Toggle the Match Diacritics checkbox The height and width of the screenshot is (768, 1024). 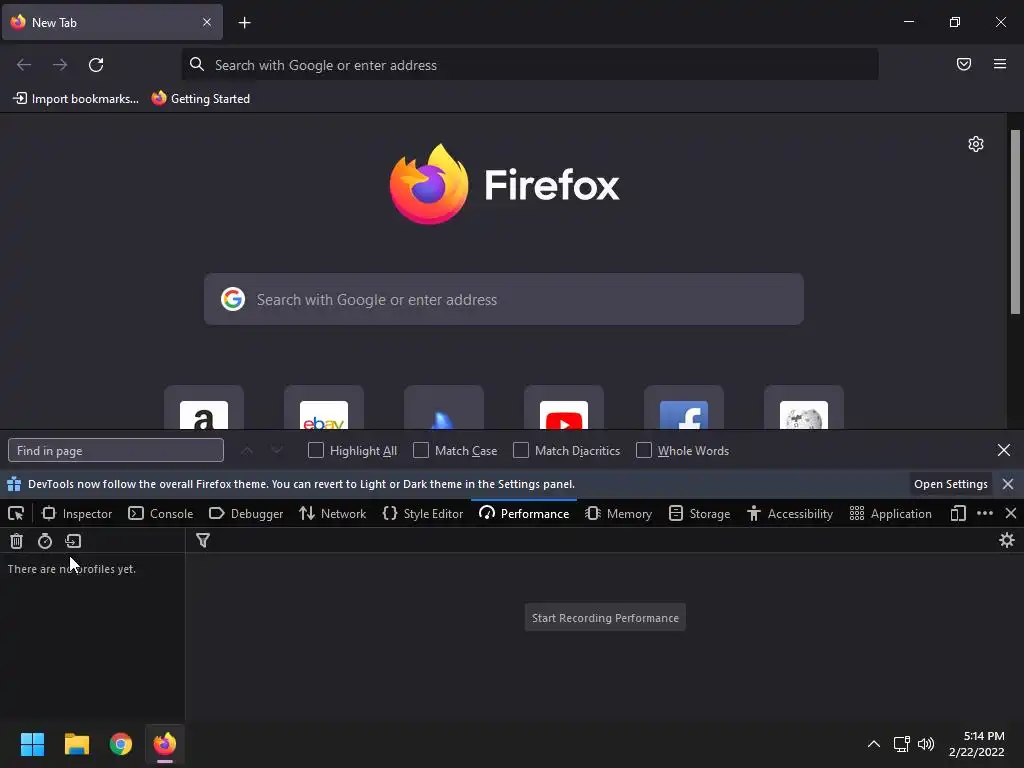point(521,450)
